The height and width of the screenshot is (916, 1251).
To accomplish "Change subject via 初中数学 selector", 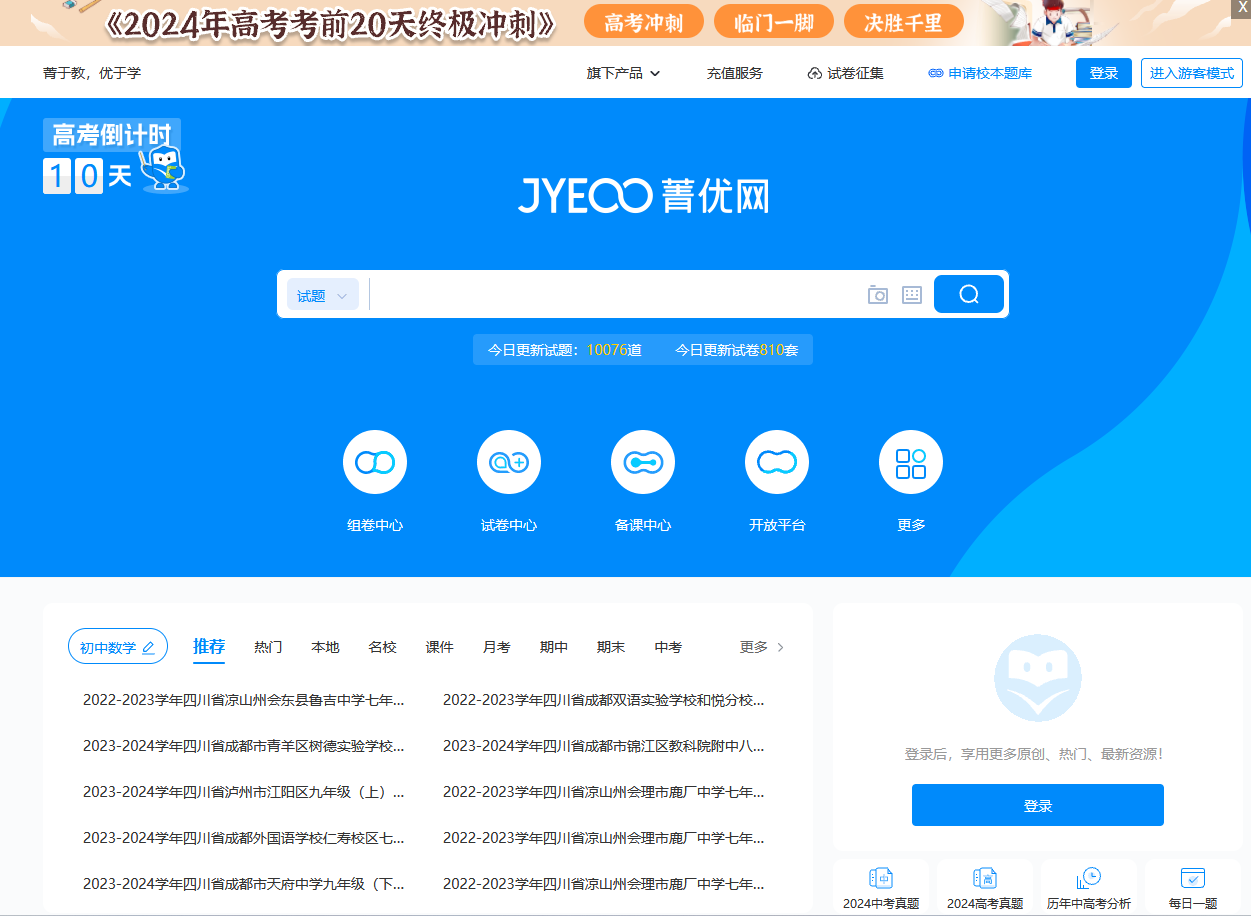I will (x=117, y=647).
